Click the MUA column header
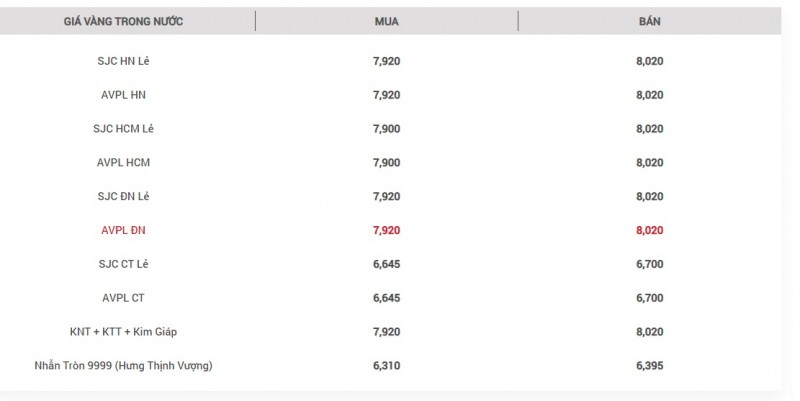This screenshot has width=800, height=401. tap(386, 21)
